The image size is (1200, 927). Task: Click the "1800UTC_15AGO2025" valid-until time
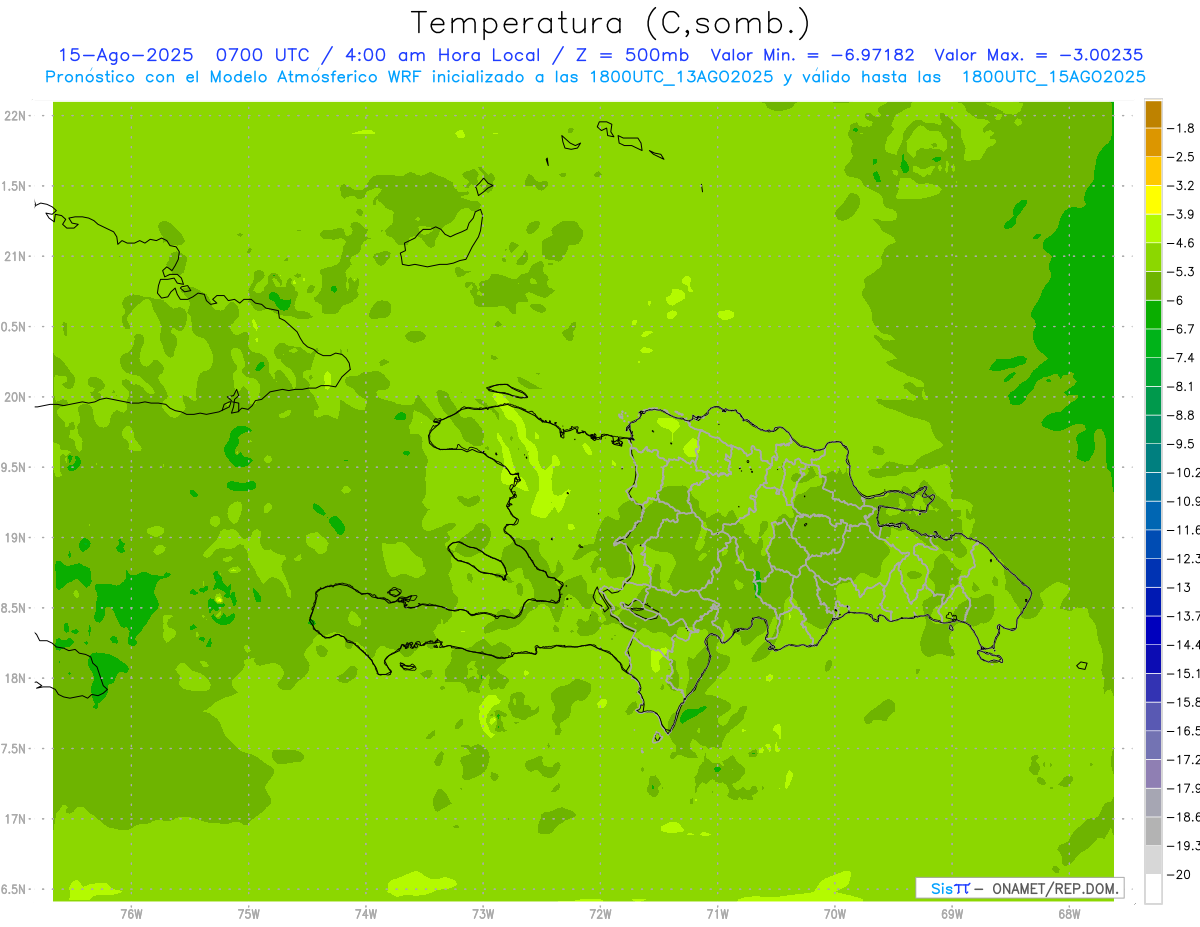pyautogui.click(x=1053, y=77)
